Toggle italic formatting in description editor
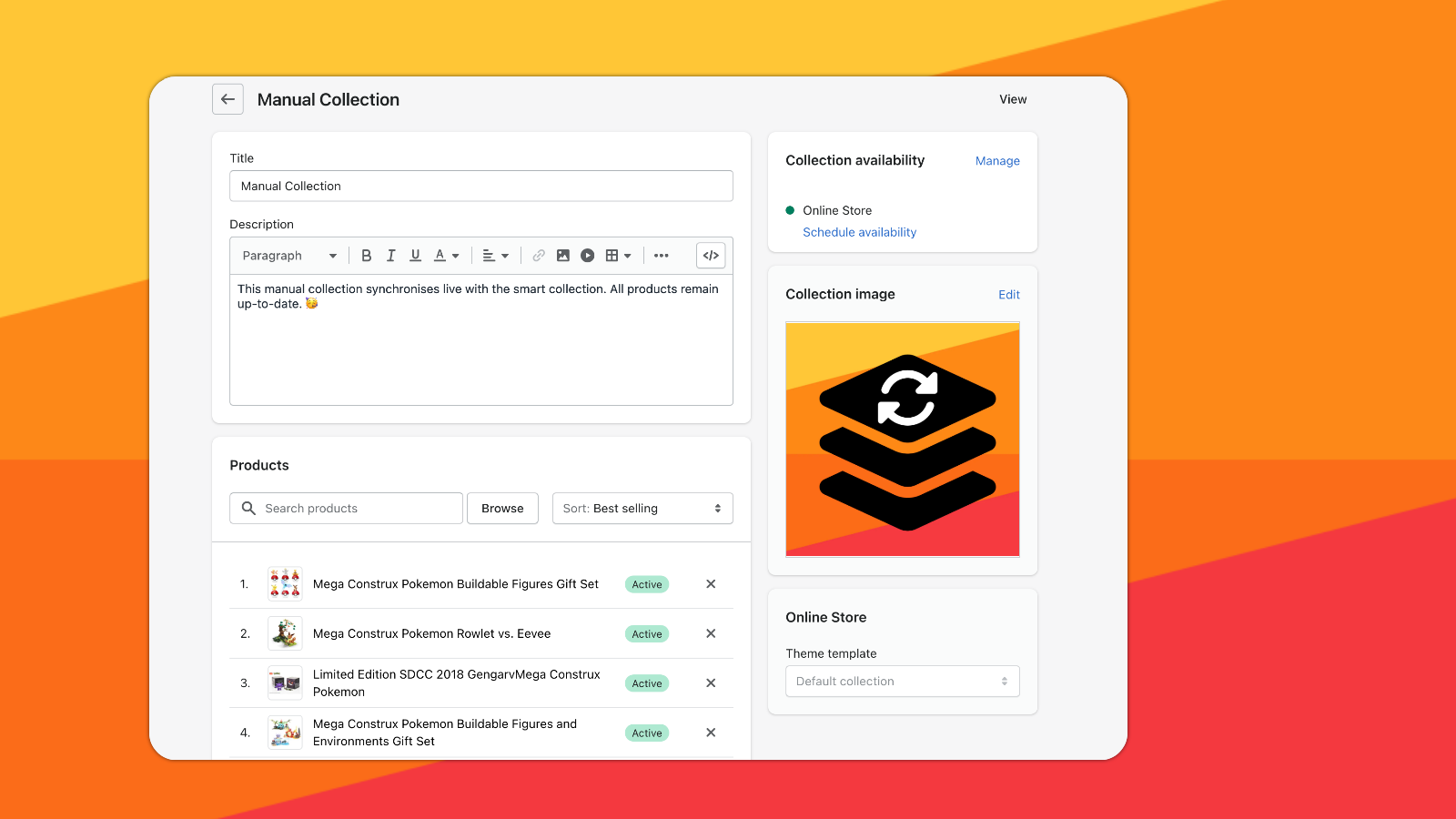 [391, 256]
